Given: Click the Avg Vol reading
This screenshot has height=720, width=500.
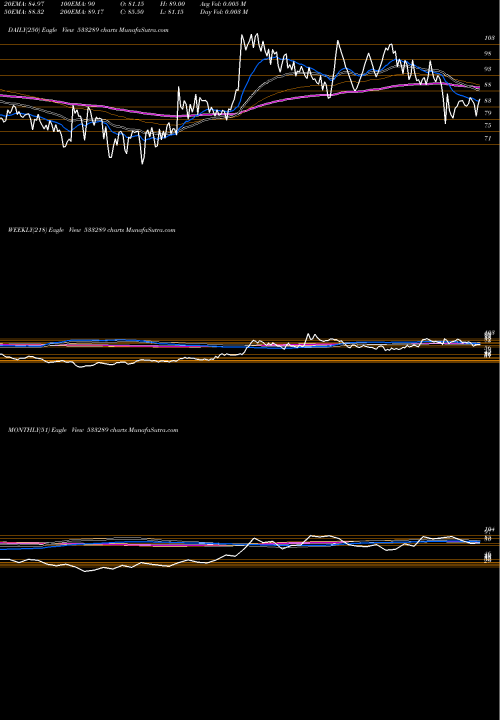Looking at the screenshot, I should (x=223, y=3).
